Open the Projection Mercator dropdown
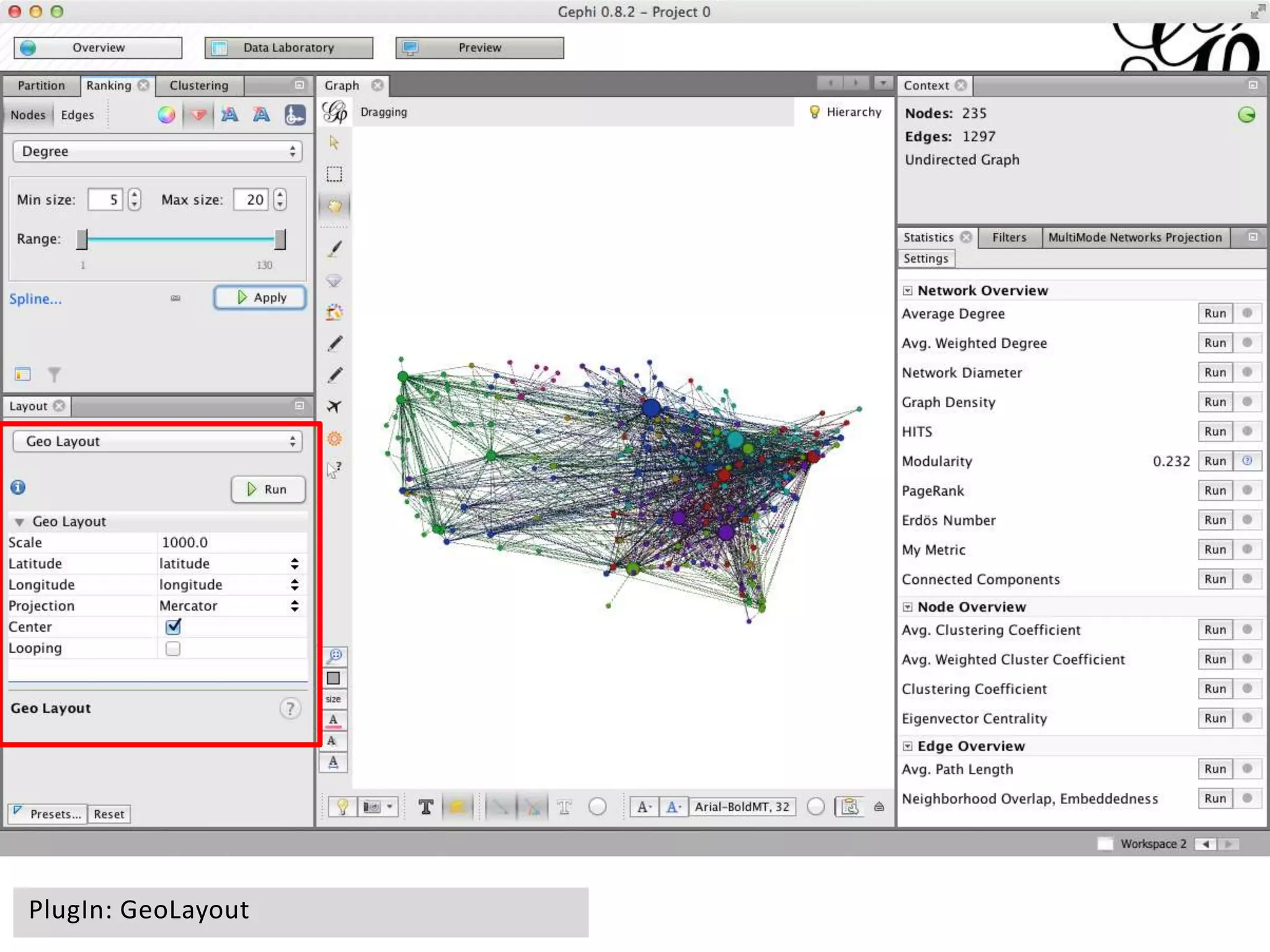This screenshot has height=952, width=1270. (x=231, y=606)
